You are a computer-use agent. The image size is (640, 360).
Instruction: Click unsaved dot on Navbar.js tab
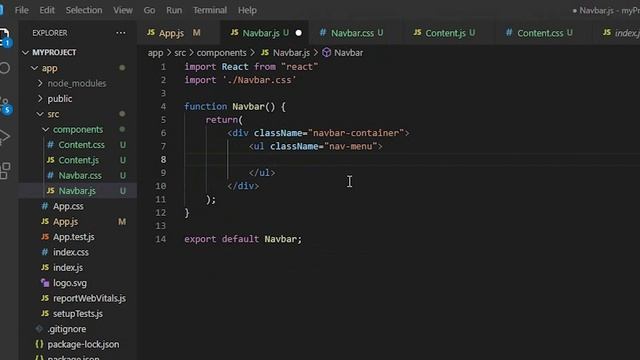click(x=298, y=33)
